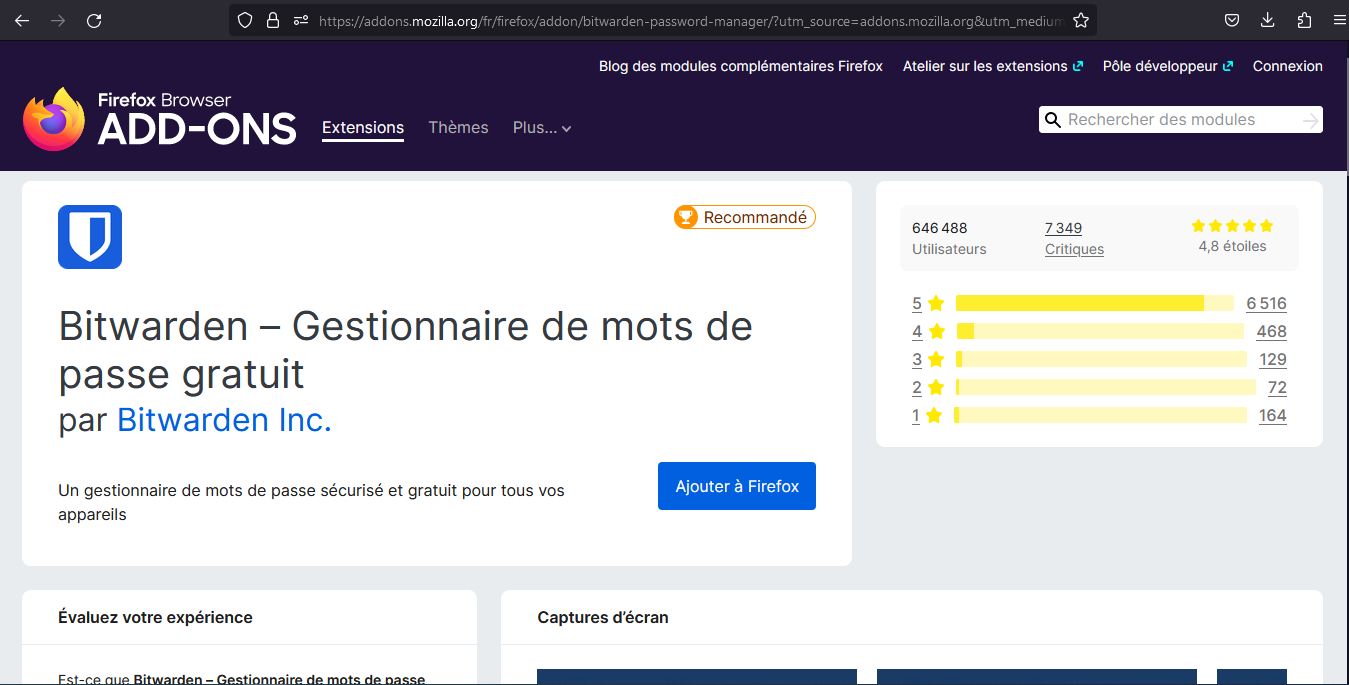This screenshot has height=685, width=1349.
Task: Open the 164 one-star review count
Action: pos(1273,415)
